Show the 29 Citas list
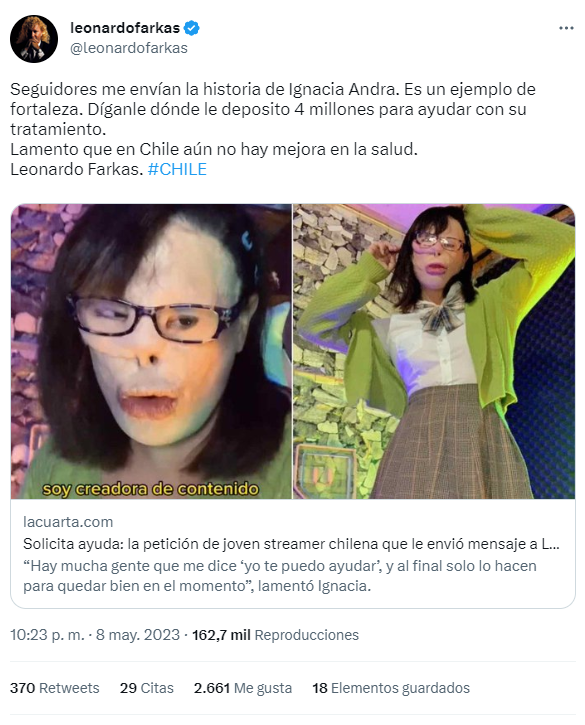The width and height of the screenshot is (585, 725). pos(147,688)
